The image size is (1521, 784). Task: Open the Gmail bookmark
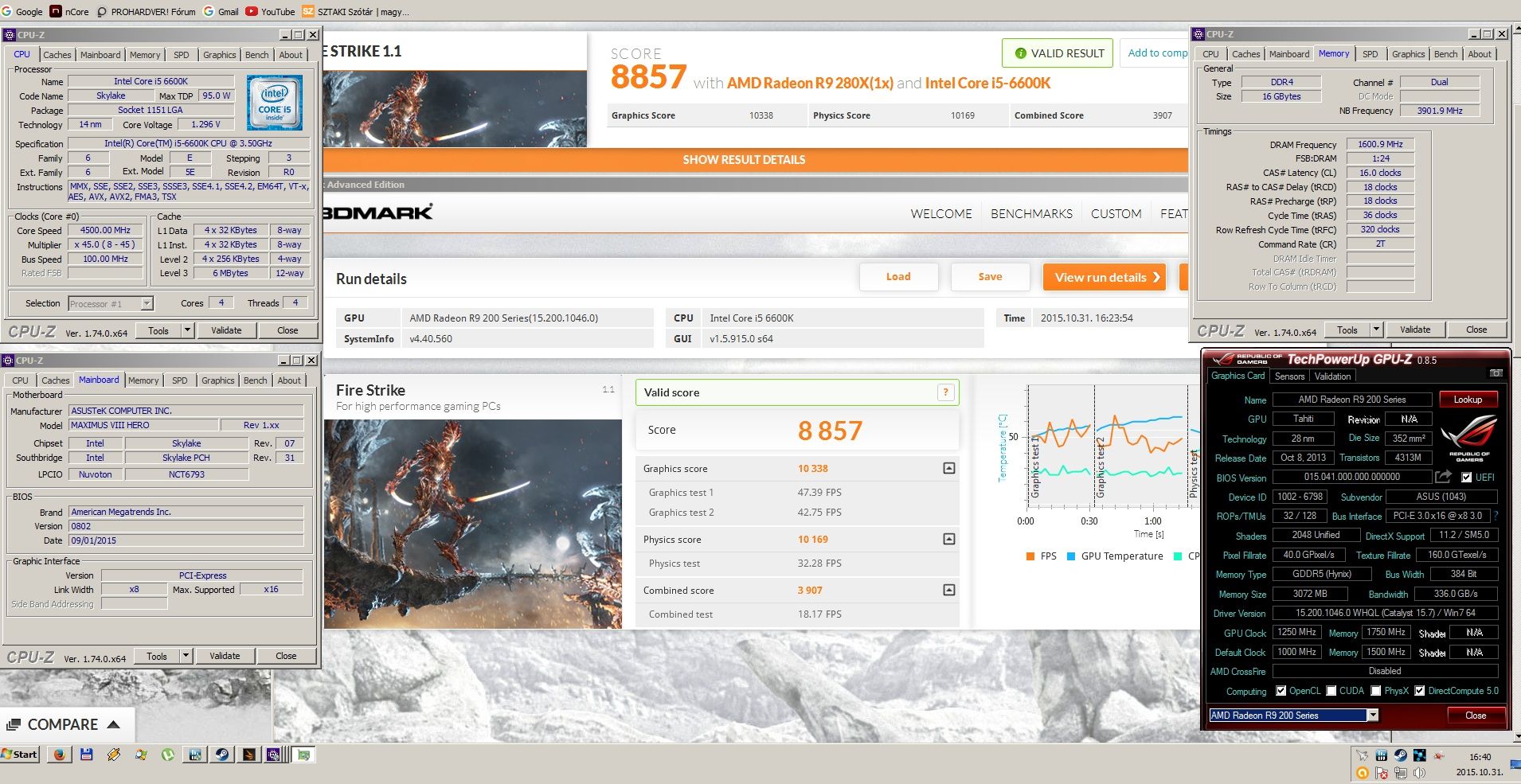[x=221, y=11]
